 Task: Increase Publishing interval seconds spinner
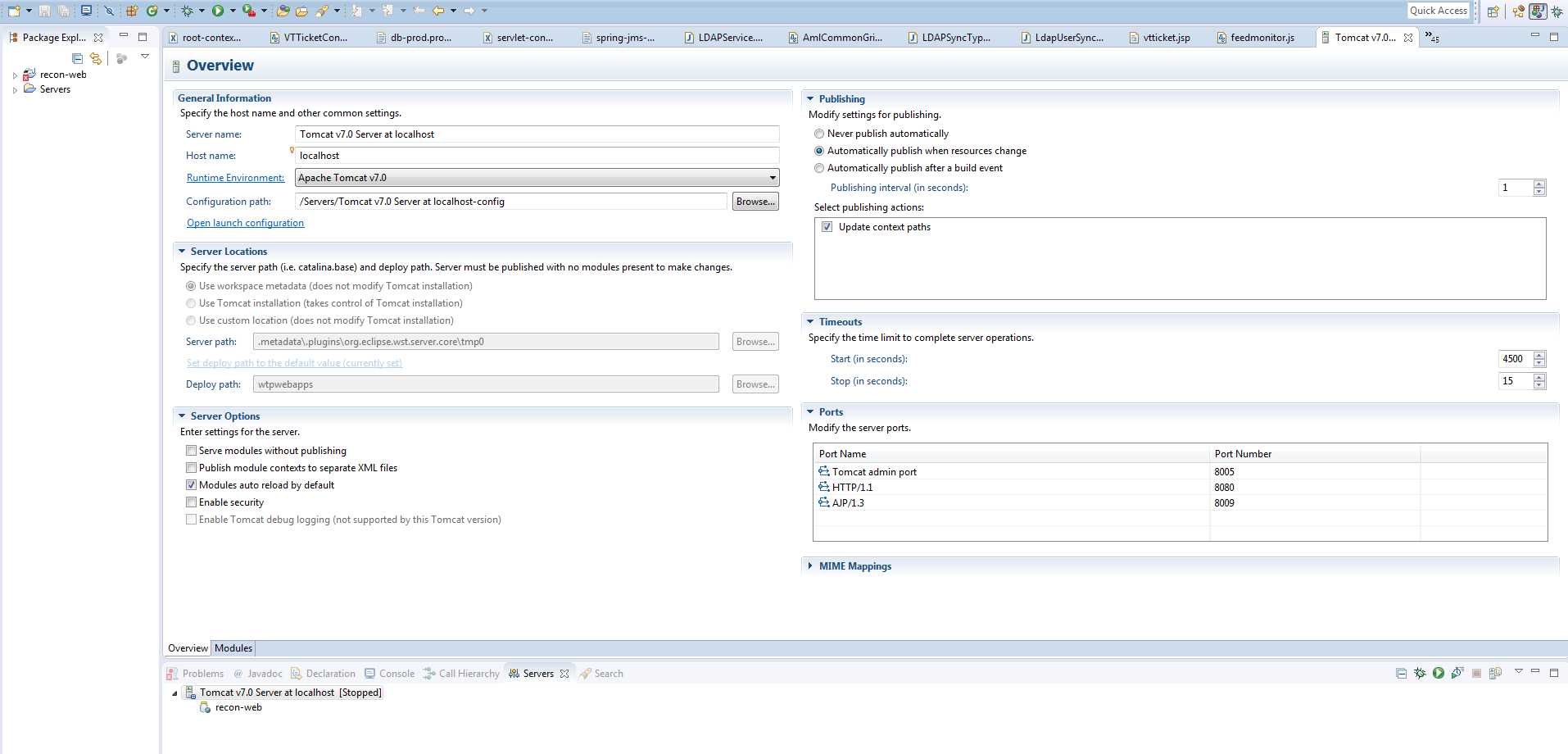click(1539, 184)
